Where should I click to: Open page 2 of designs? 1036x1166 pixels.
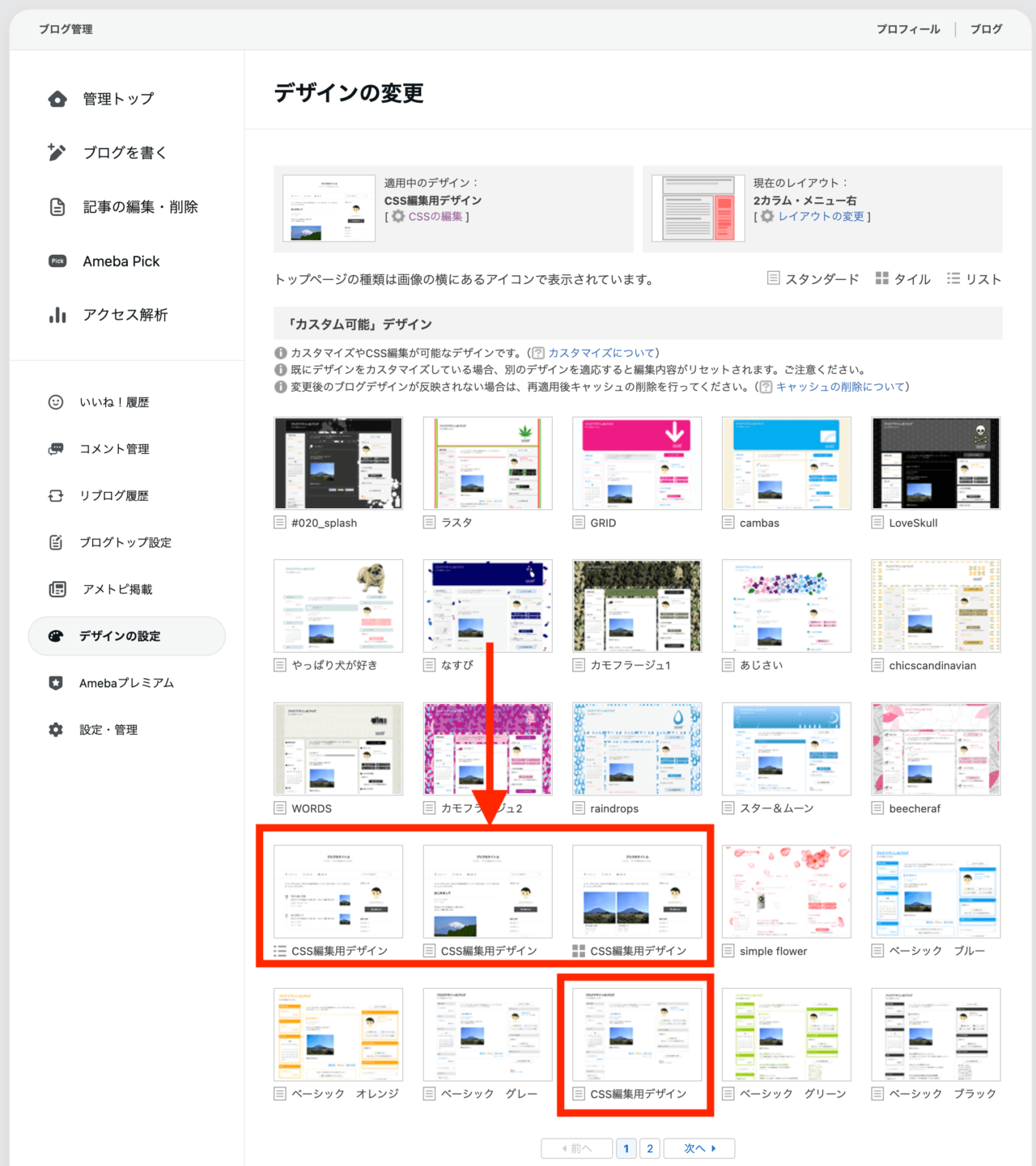point(650,1148)
